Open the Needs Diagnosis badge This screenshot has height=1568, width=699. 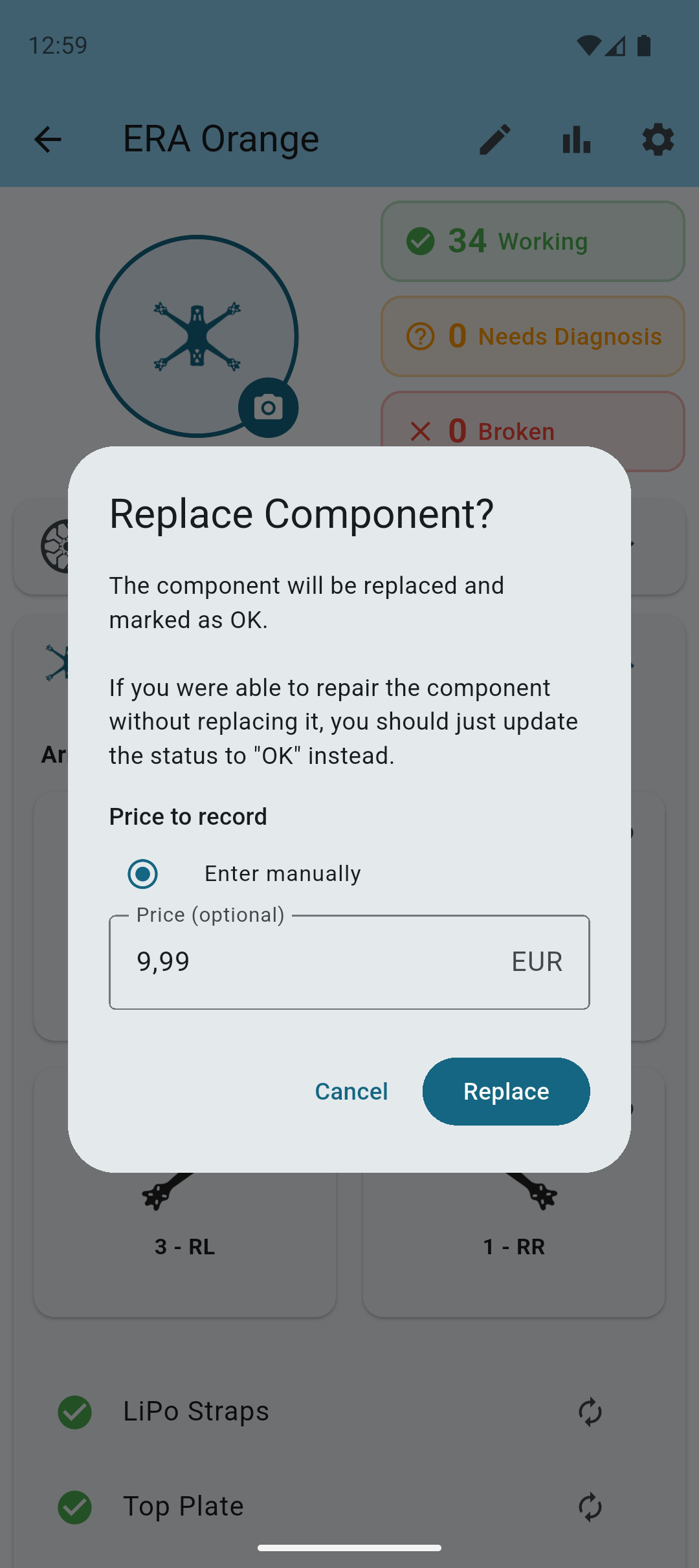pos(532,336)
